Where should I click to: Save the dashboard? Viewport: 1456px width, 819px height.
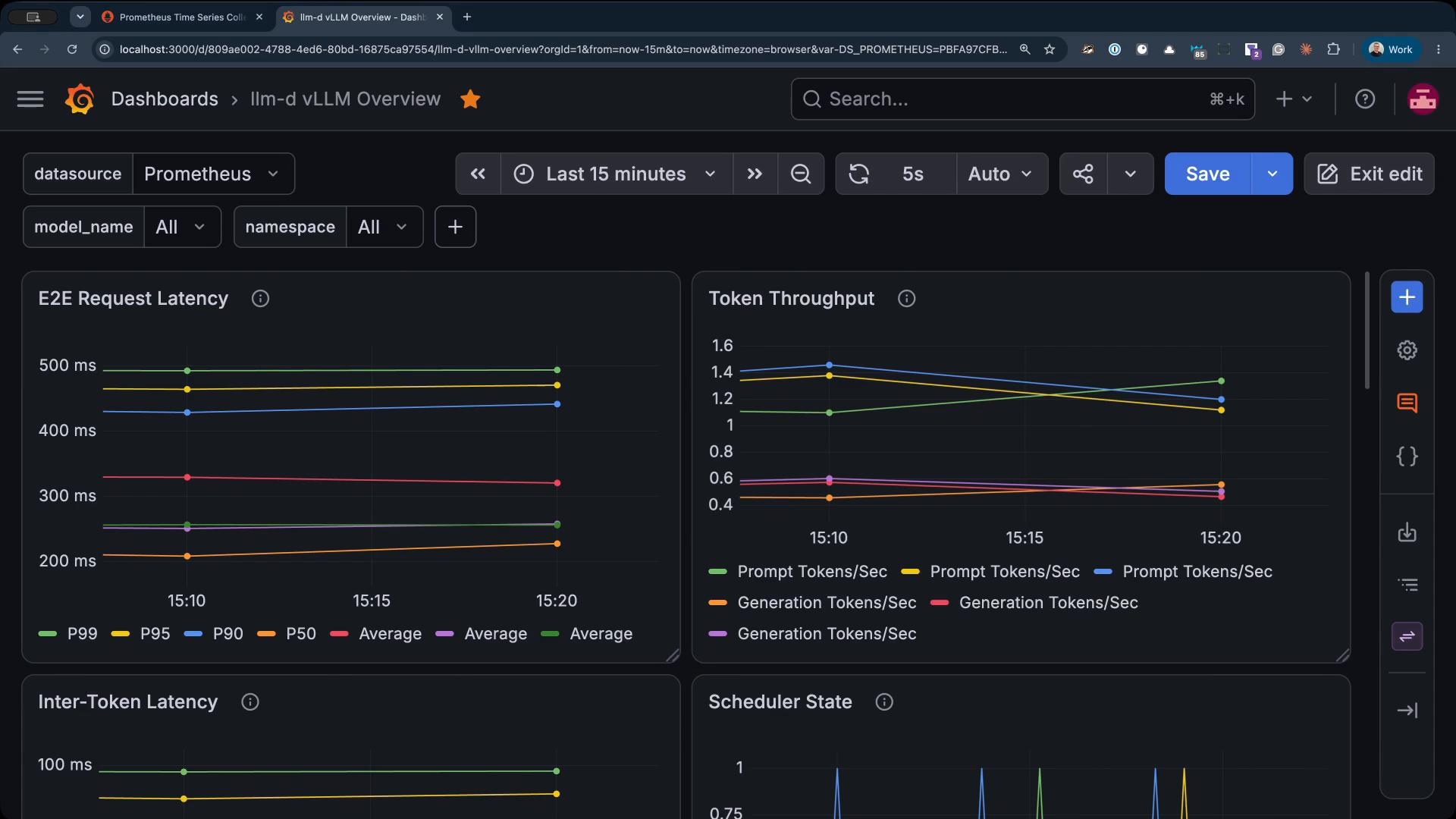pos(1208,174)
